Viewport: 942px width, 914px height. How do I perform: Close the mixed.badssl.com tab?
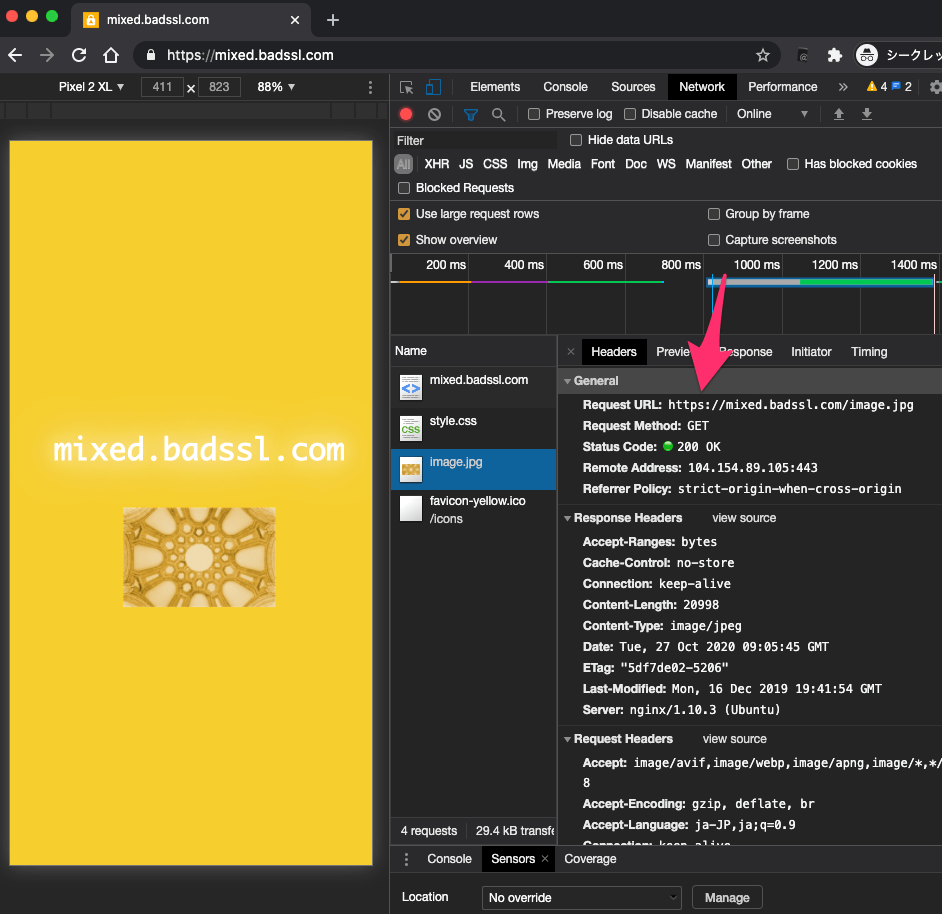click(295, 20)
